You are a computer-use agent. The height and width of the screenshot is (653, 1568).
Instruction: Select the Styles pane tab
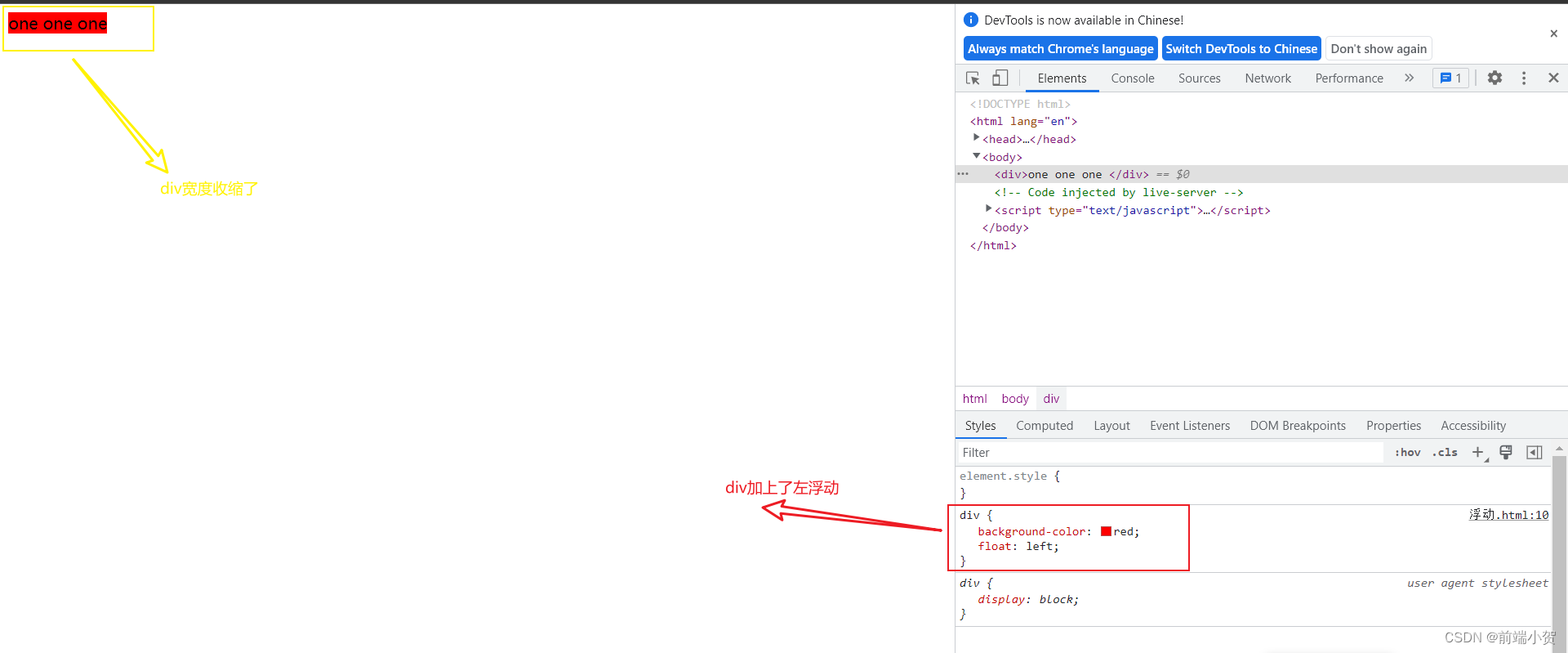pos(980,426)
